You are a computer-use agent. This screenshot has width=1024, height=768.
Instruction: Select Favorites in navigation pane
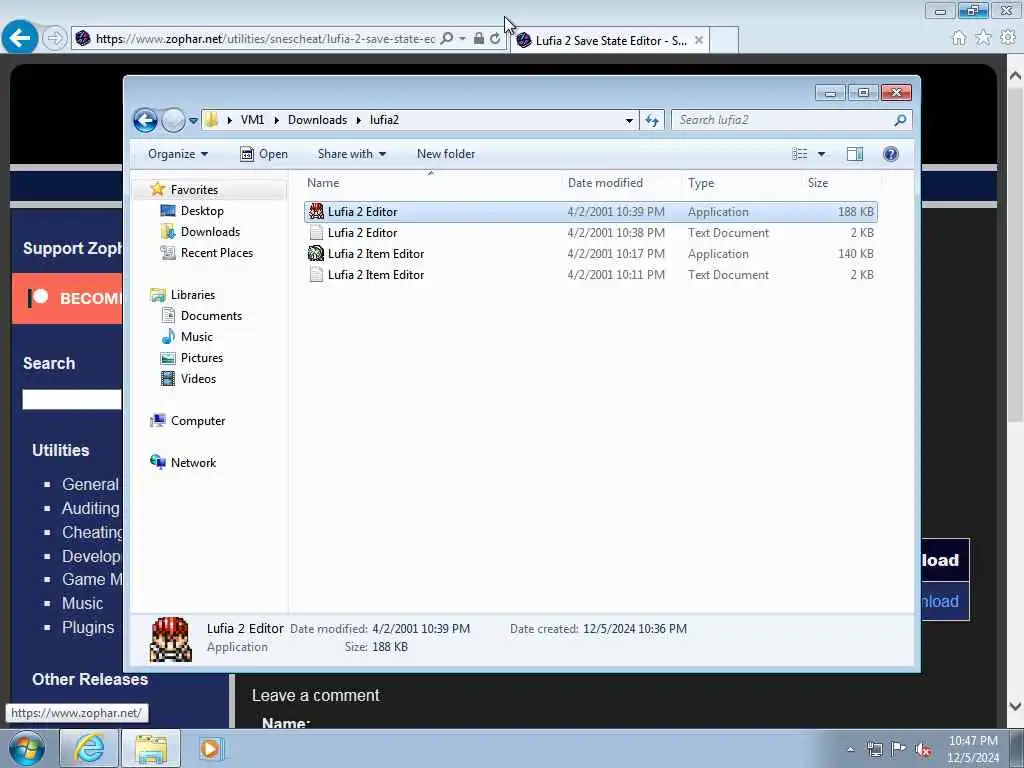pyautogui.click(x=194, y=190)
